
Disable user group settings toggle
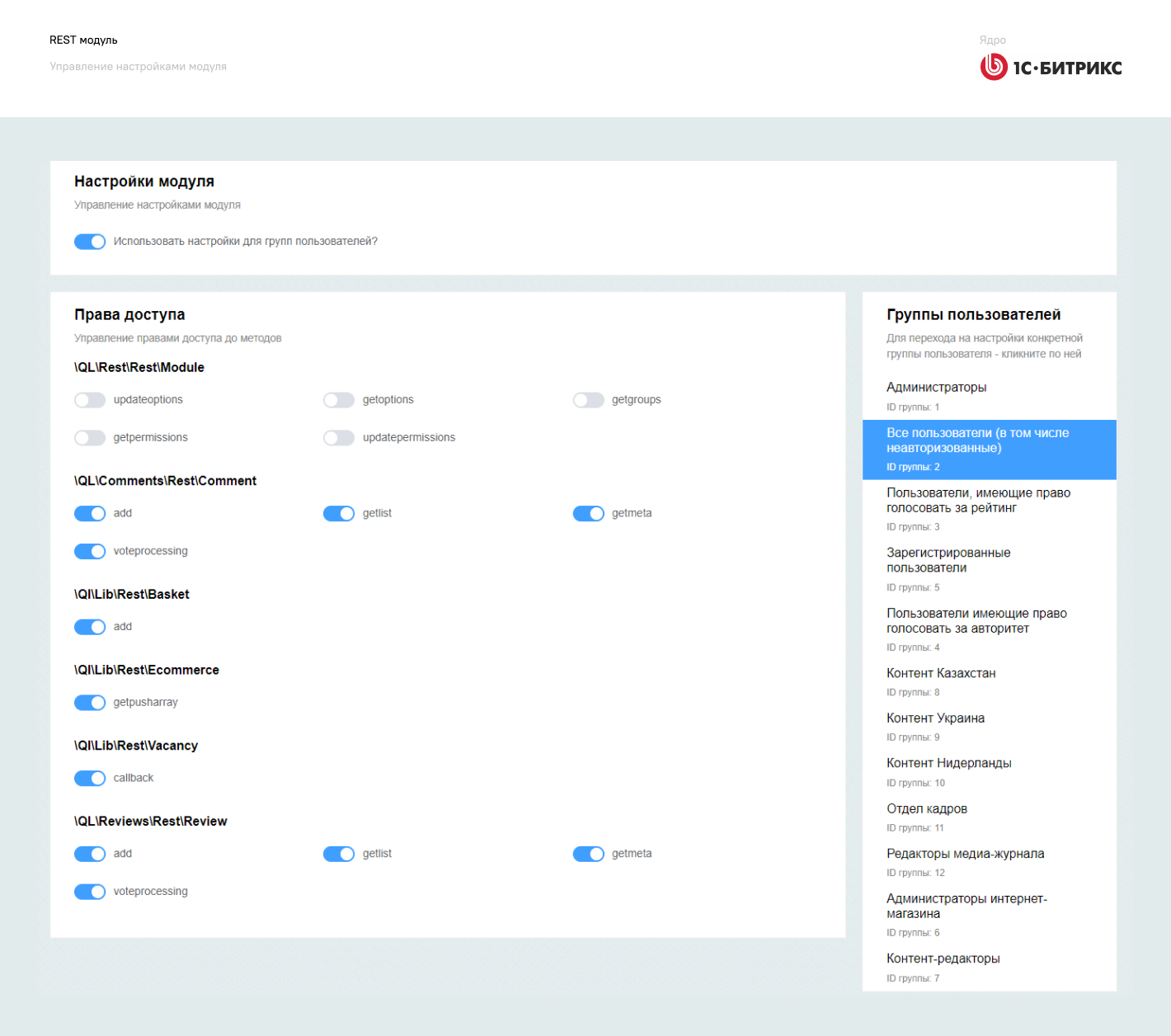(90, 242)
